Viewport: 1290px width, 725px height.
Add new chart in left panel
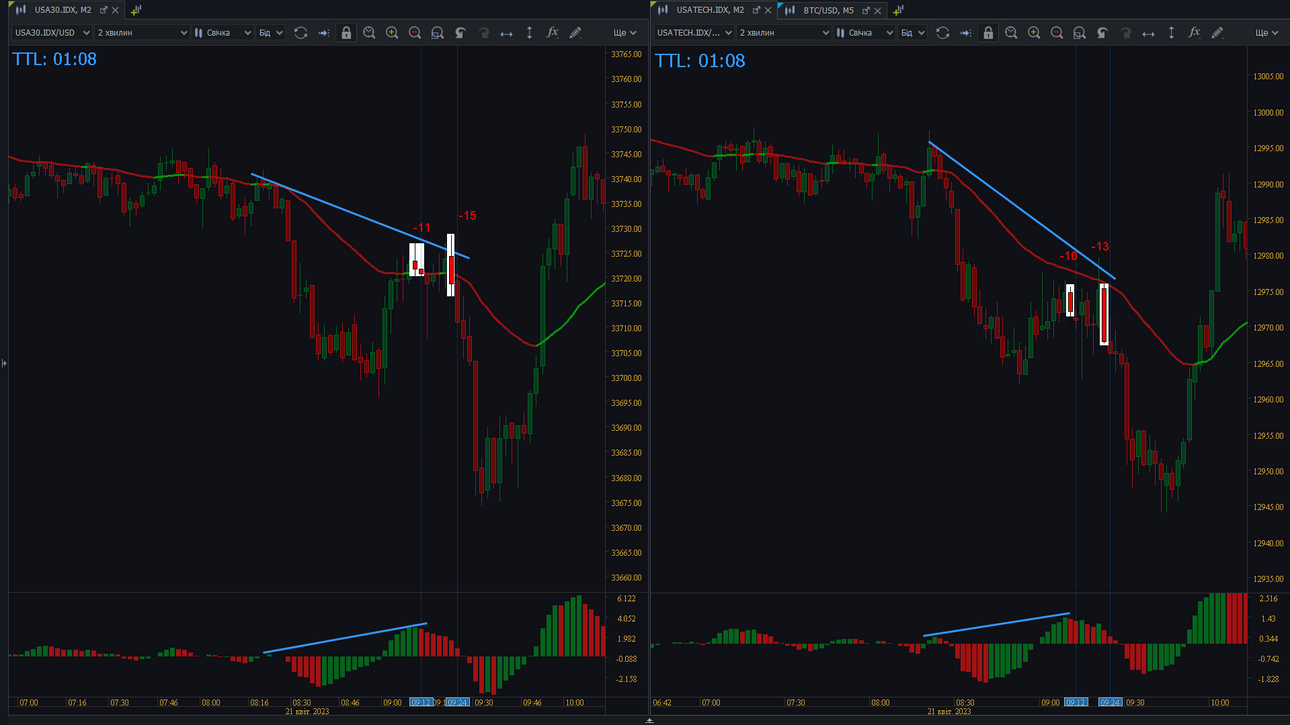click(136, 10)
